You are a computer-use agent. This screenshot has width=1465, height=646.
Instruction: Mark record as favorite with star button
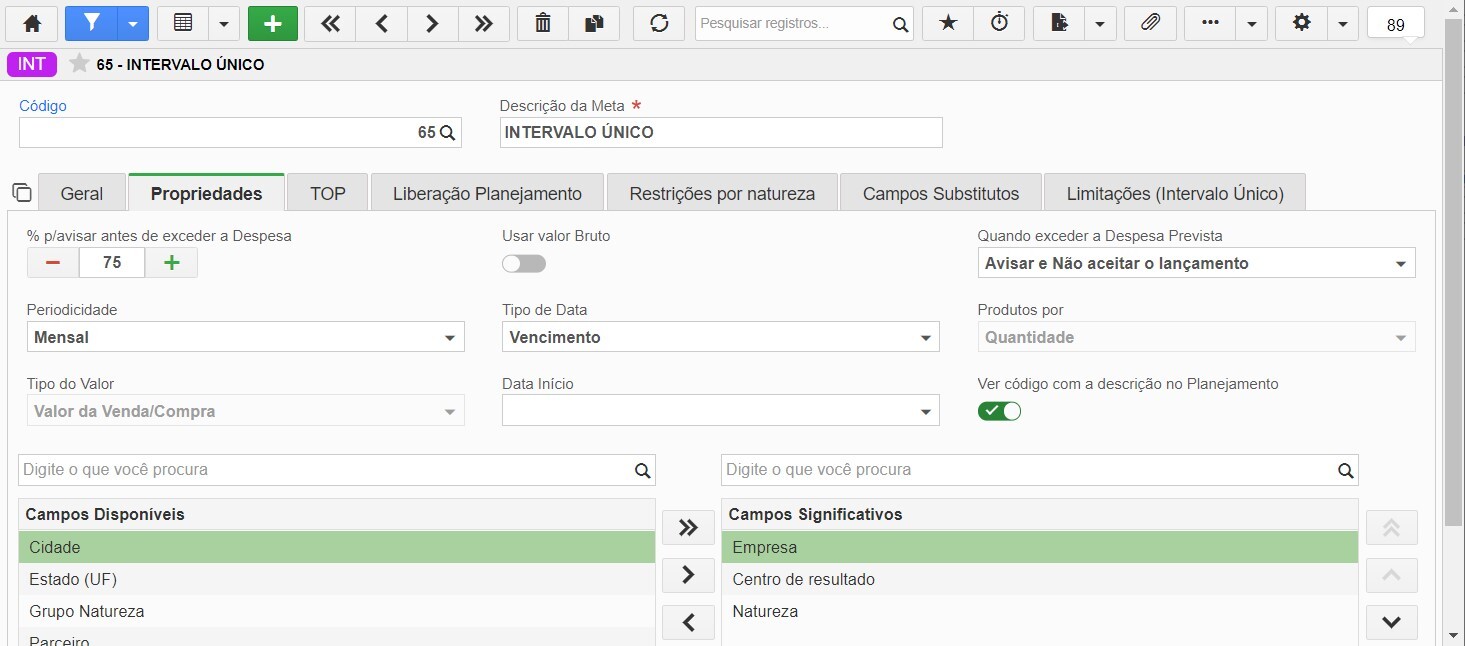point(948,23)
